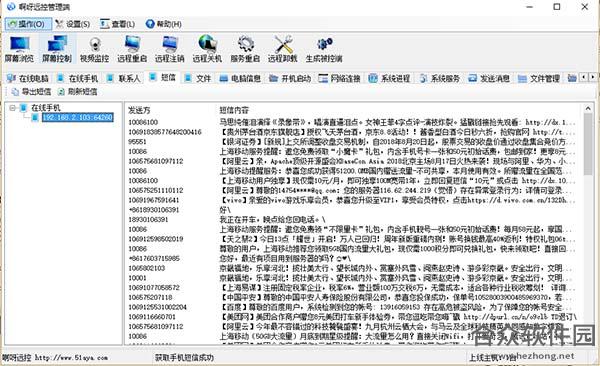This screenshot has width=600, height=366.
Task: Click the 【vivo】 game member message
Action: click(x=397, y=200)
